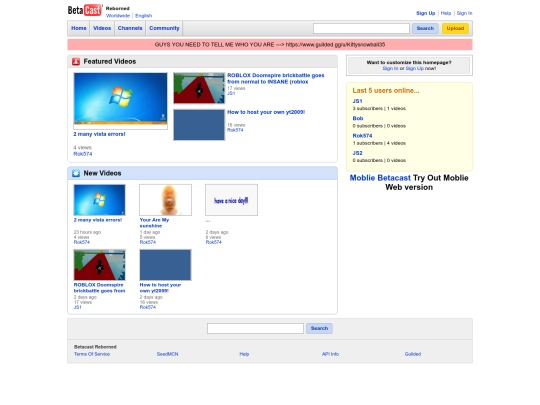
Task: Open the Help link in header
Action: [x=446, y=13]
